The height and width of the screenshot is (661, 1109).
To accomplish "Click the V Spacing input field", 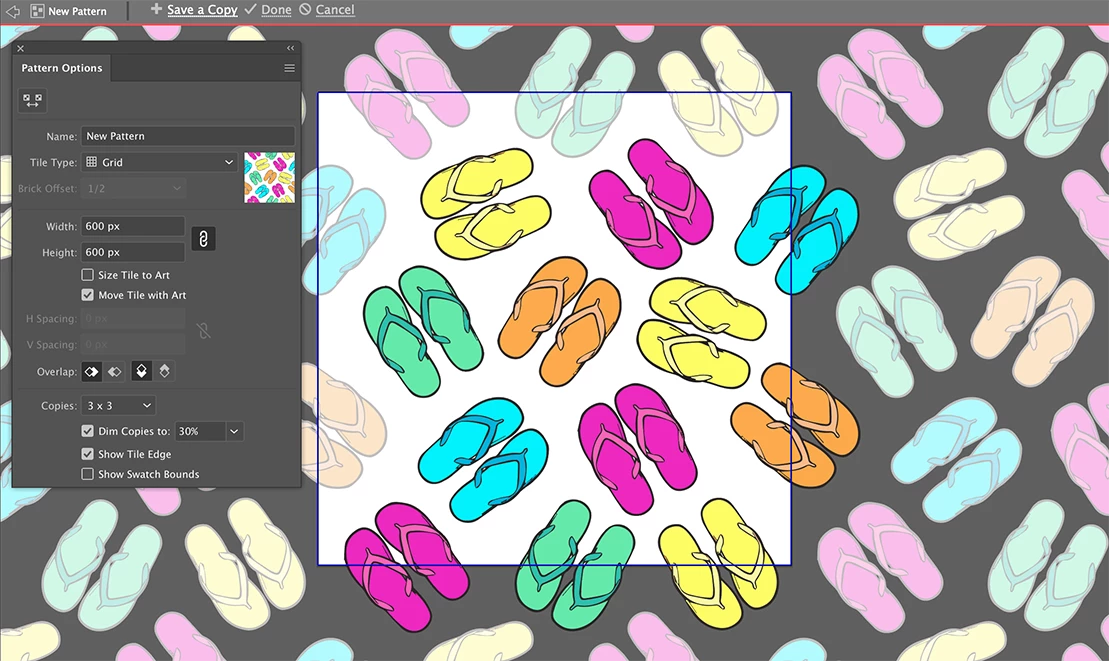I will tap(133, 344).
